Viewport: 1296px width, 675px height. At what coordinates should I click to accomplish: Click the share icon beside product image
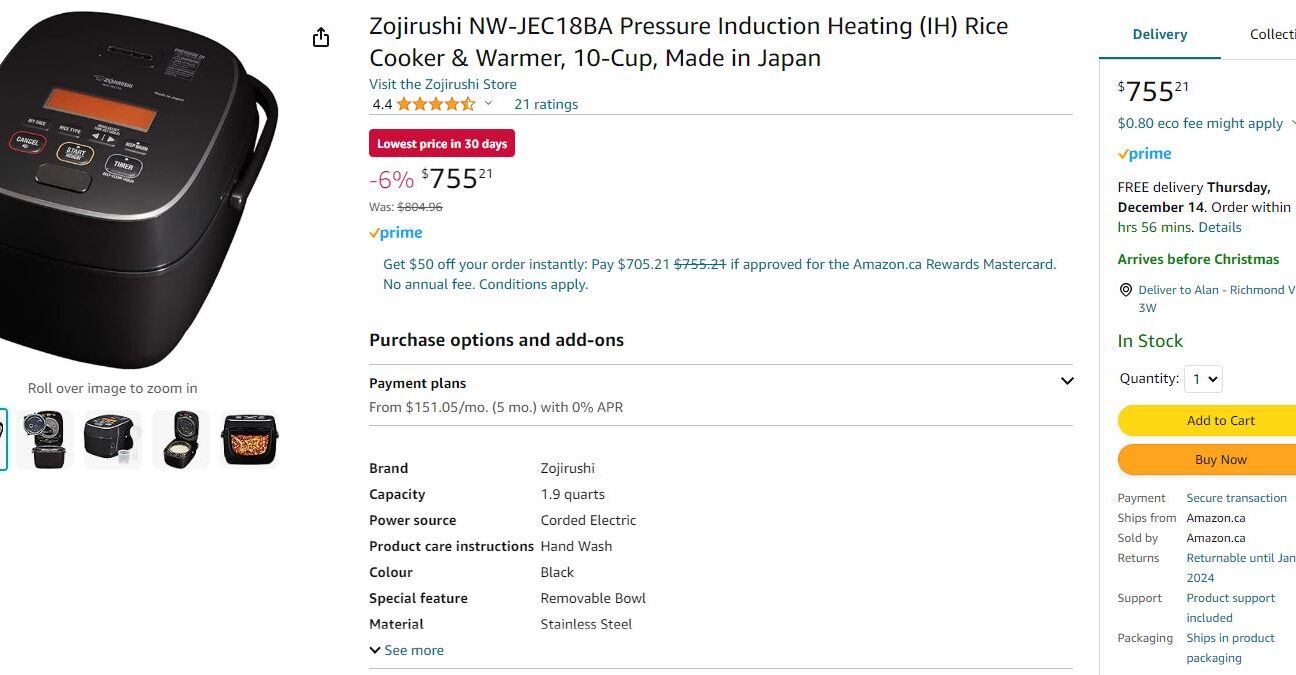(320, 38)
